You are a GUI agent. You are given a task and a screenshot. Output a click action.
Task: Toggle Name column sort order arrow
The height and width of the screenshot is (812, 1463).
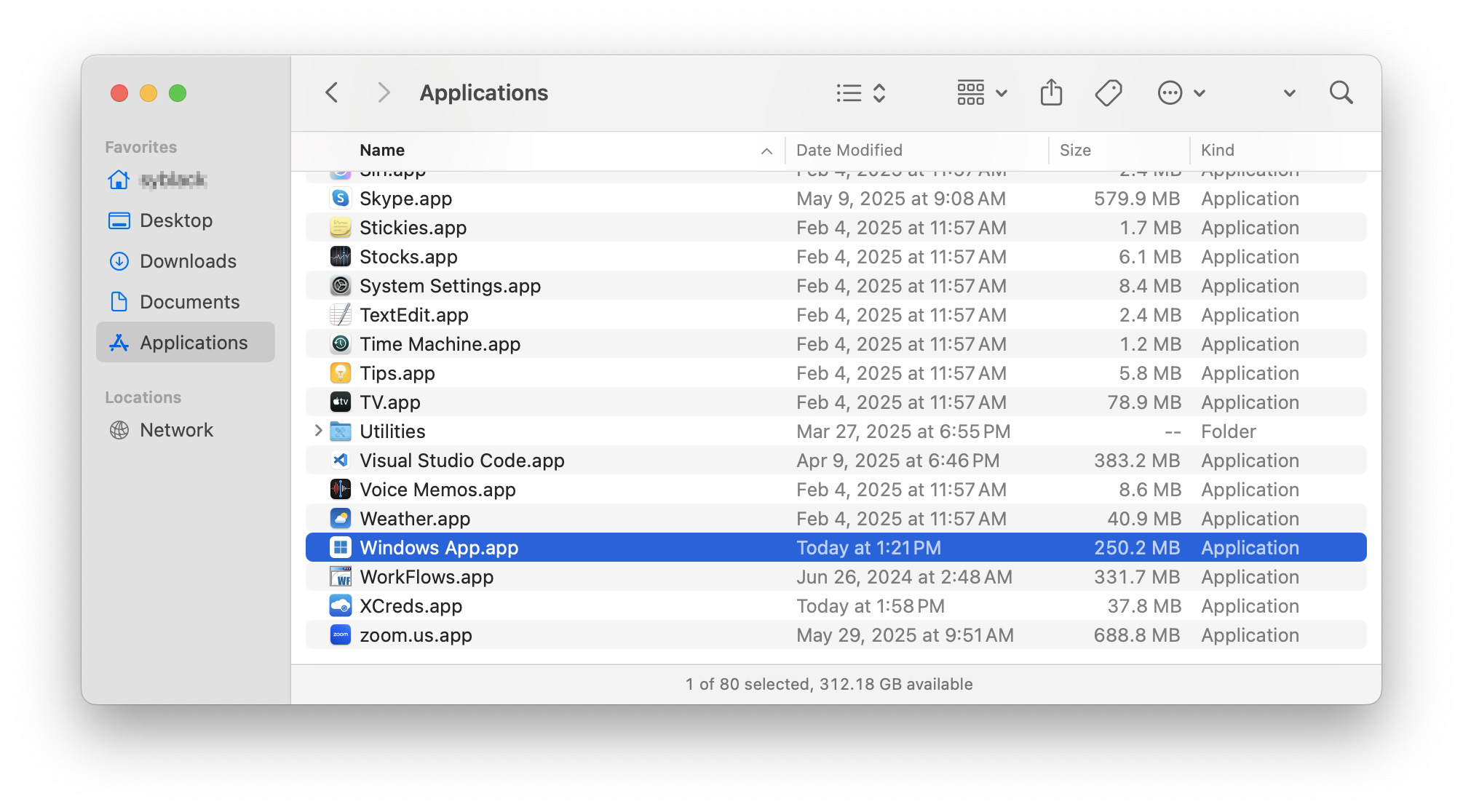pyautogui.click(x=766, y=151)
